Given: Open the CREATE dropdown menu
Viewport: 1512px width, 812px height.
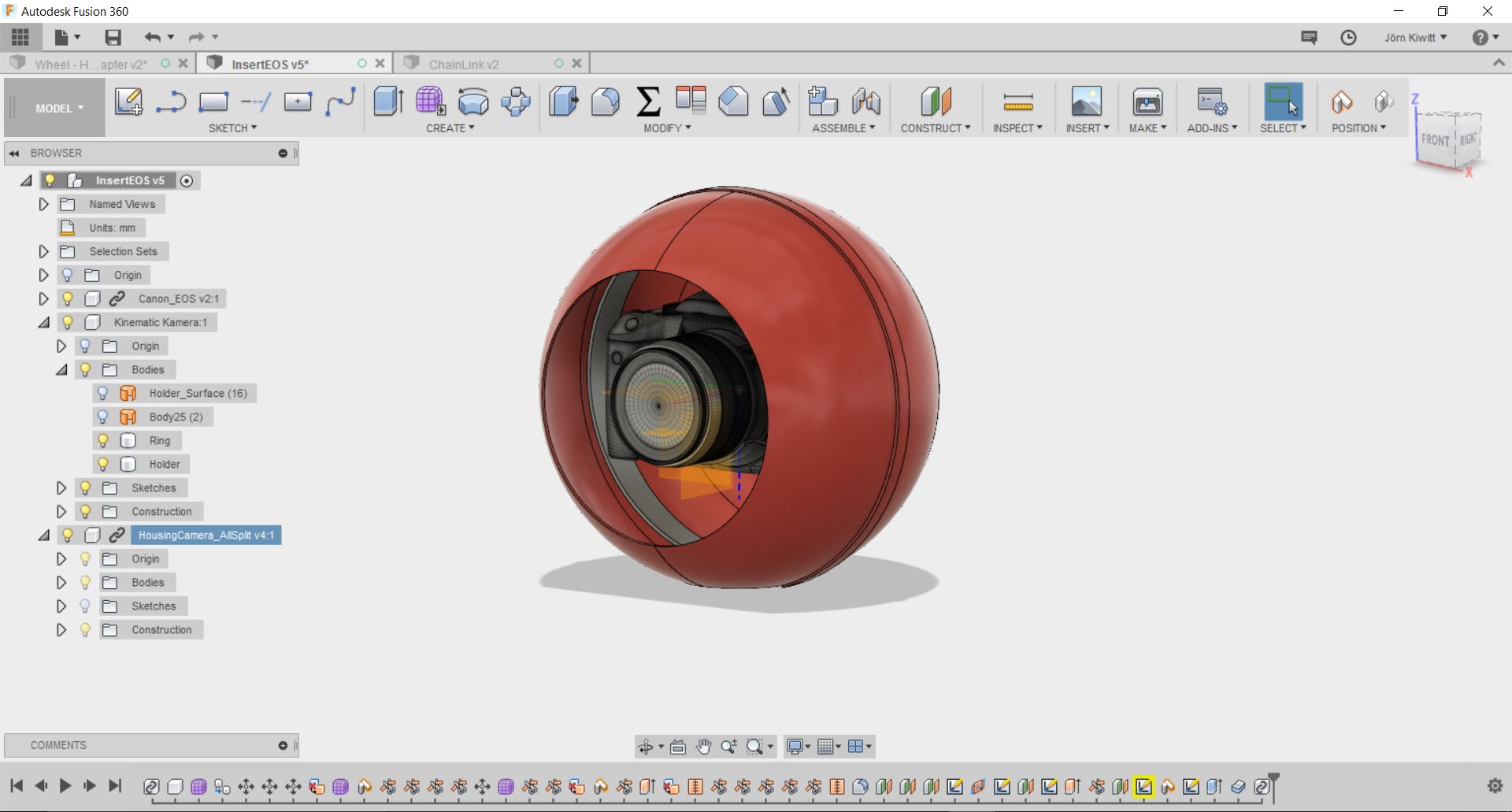Looking at the screenshot, I should tap(450, 128).
